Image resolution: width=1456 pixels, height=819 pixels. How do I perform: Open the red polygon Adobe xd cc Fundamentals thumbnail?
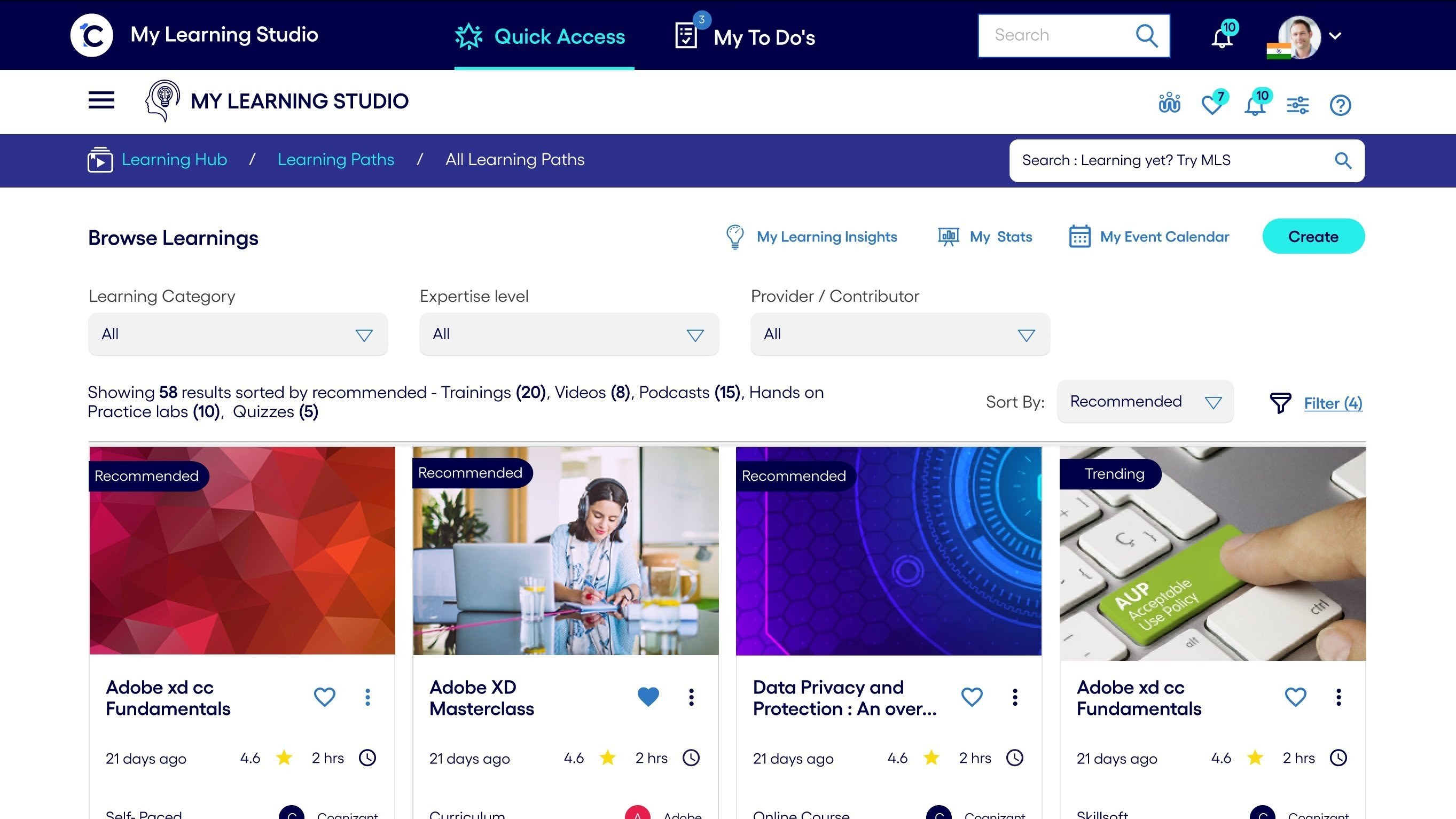(242, 551)
